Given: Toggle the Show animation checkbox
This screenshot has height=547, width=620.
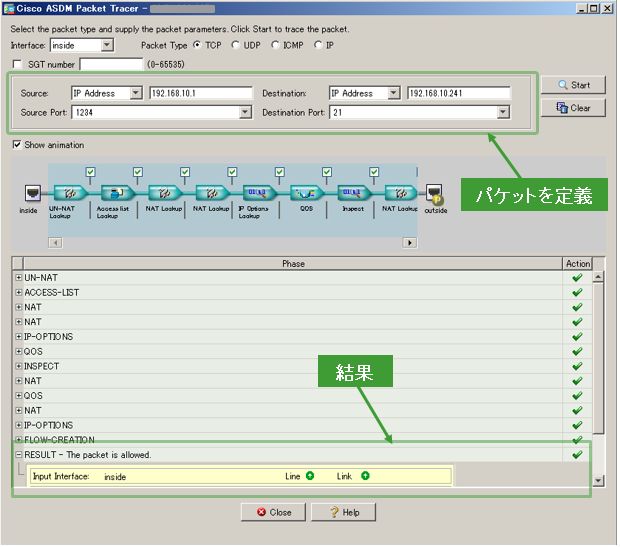Looking at the screenshot, I should pyautogui.click(x=17, y=145).
